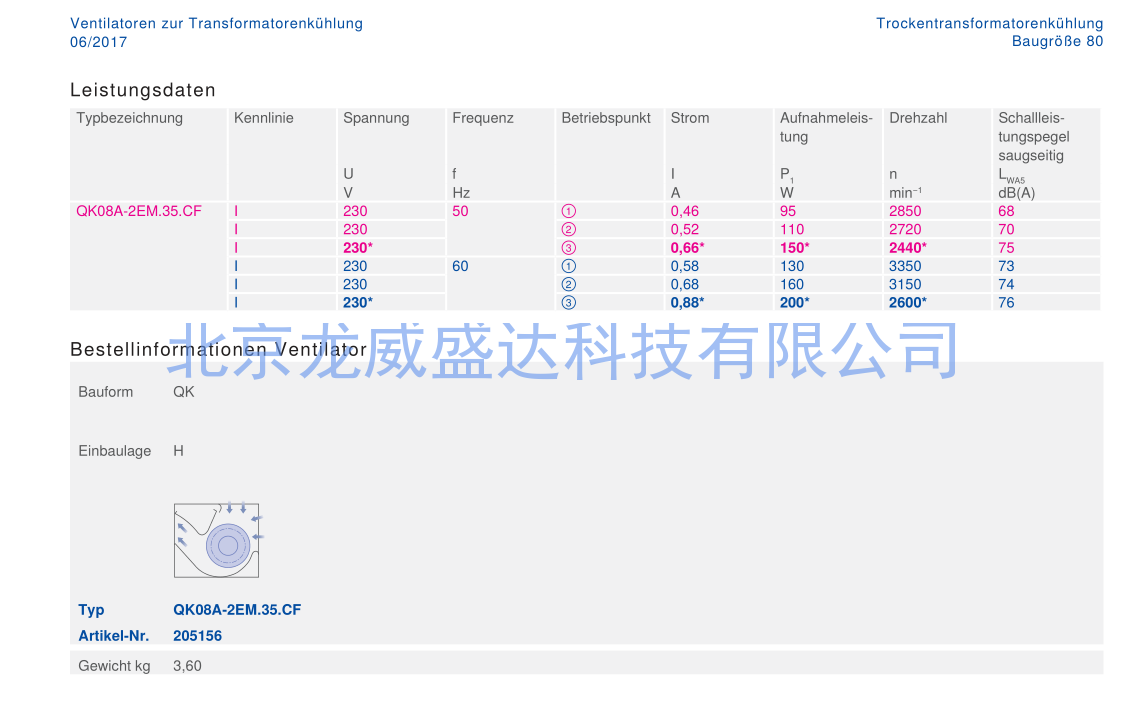Select article number '205156'

tap(197, 636)
